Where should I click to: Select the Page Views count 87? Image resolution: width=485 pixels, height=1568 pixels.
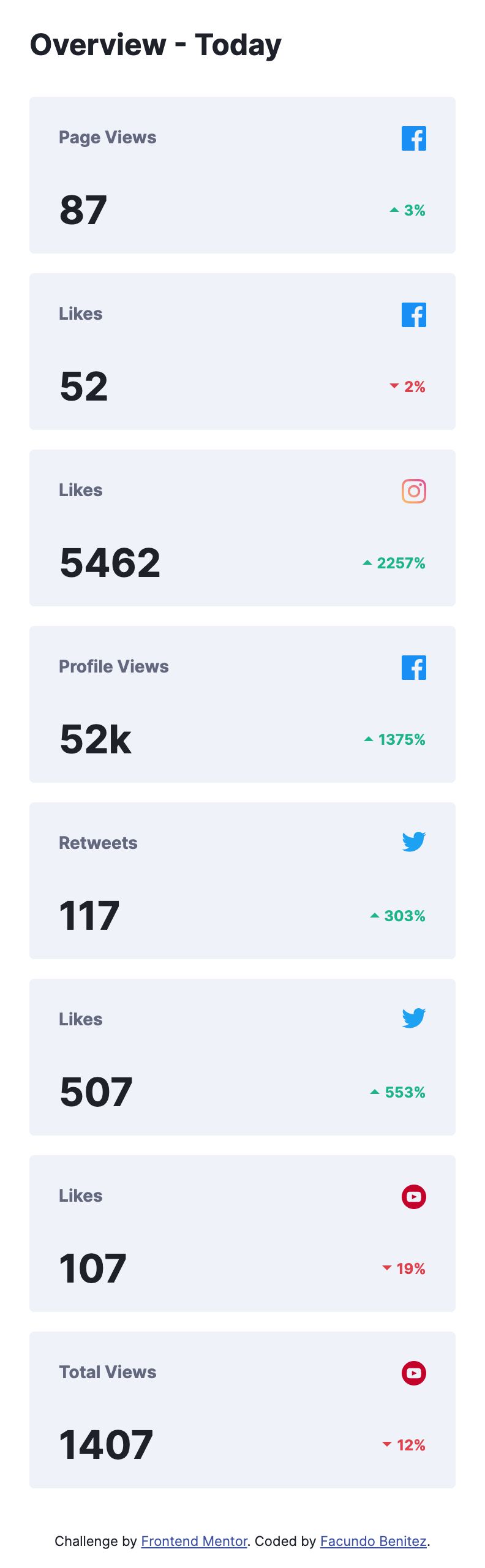click(x=83, y=210)
